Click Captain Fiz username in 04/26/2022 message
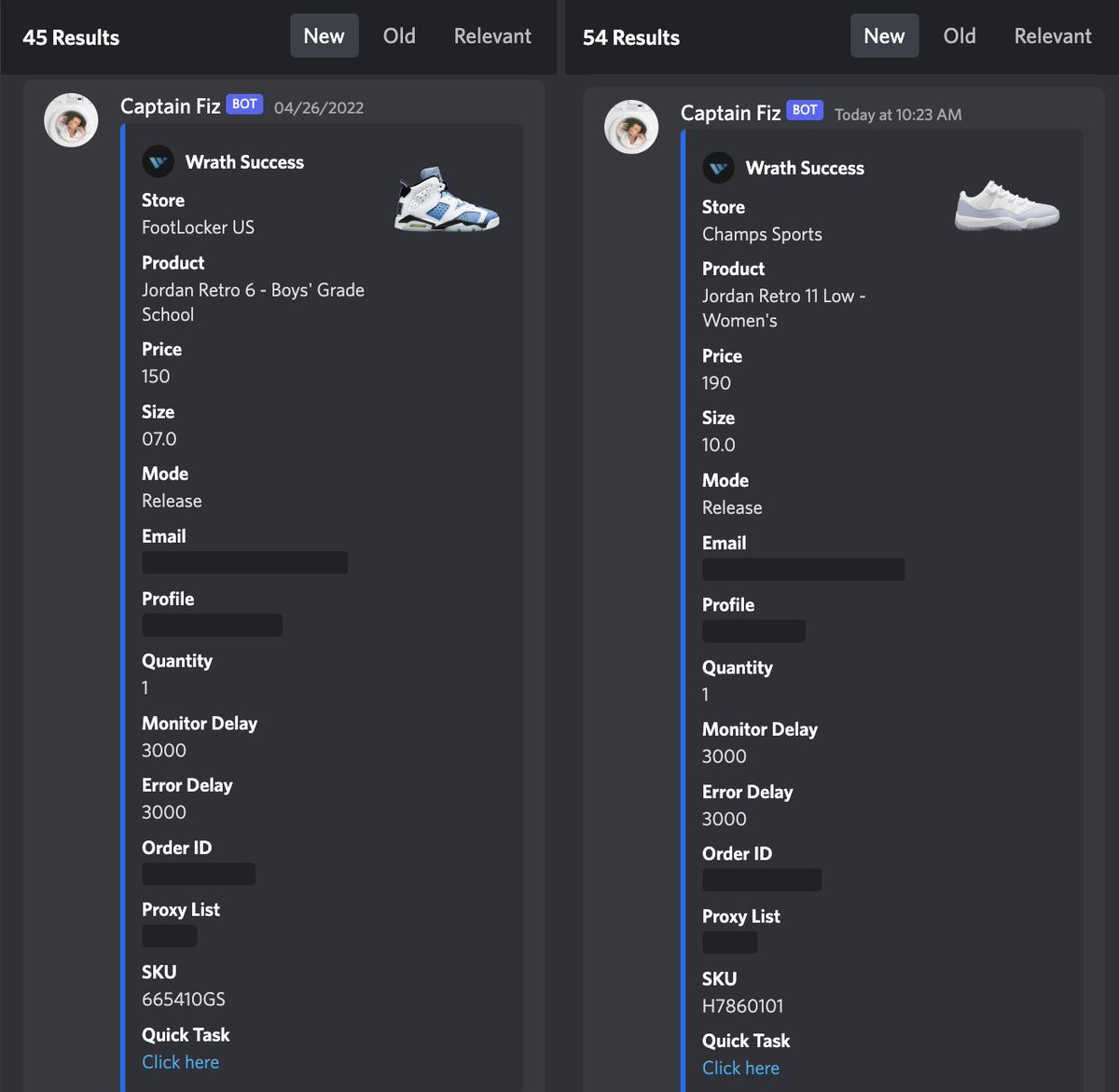The height and width of the screenshot is (1092, 1119). click(171, 106)
